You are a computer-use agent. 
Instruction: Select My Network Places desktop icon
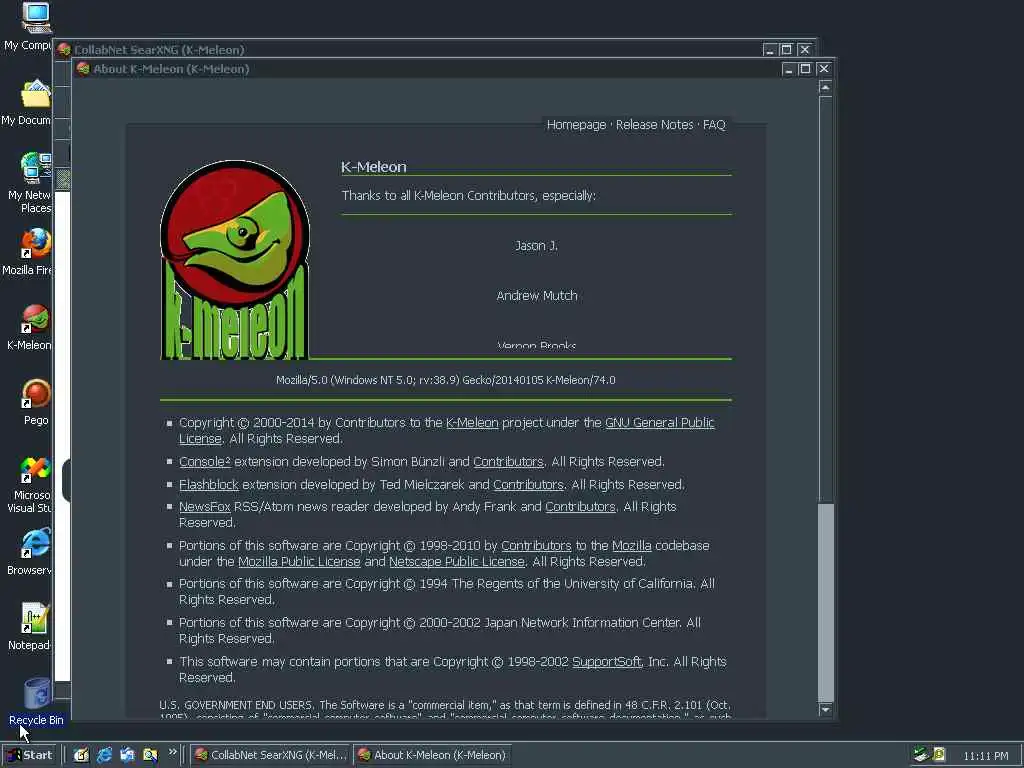[35, 168]
